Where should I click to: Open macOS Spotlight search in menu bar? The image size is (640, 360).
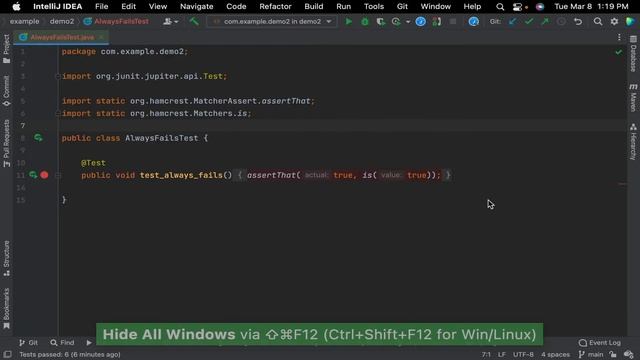pos(500,7)
